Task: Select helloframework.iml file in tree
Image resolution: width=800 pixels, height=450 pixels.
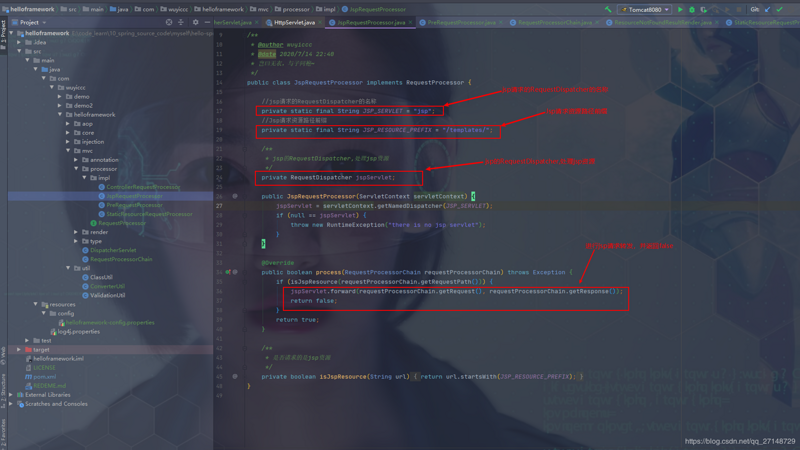Action: tap(54, 359)
